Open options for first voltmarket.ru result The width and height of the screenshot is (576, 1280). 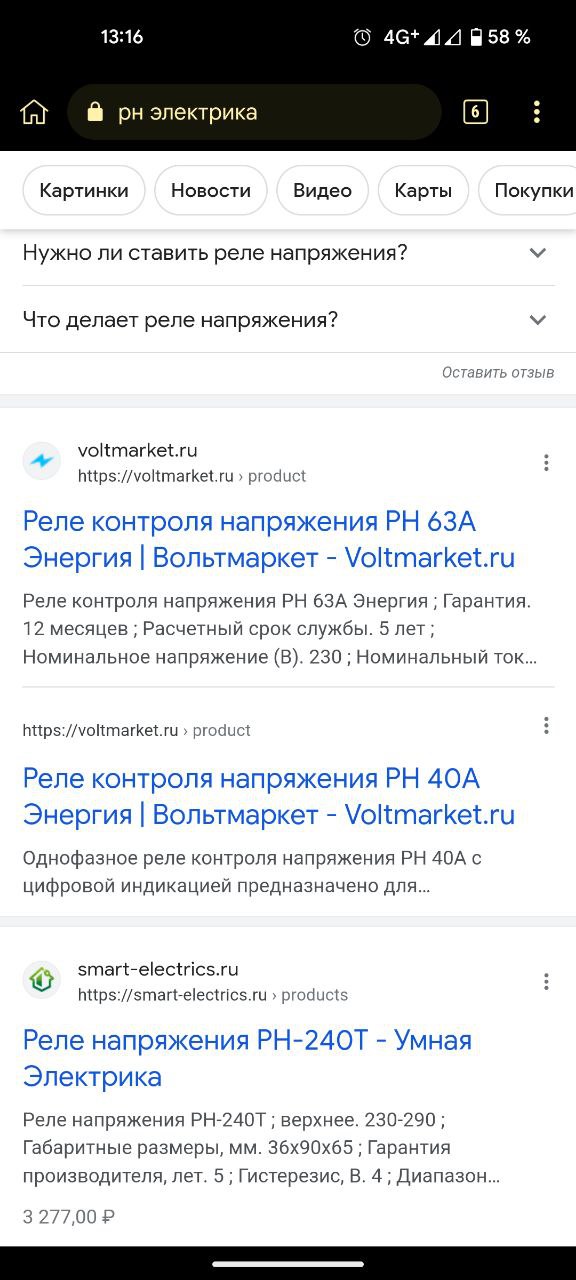pos(546,462)
